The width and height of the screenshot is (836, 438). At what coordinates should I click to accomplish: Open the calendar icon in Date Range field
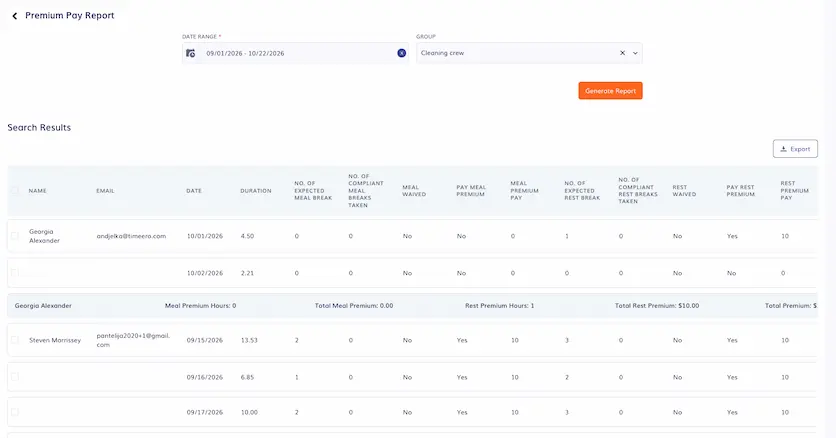tap(190, 53)
